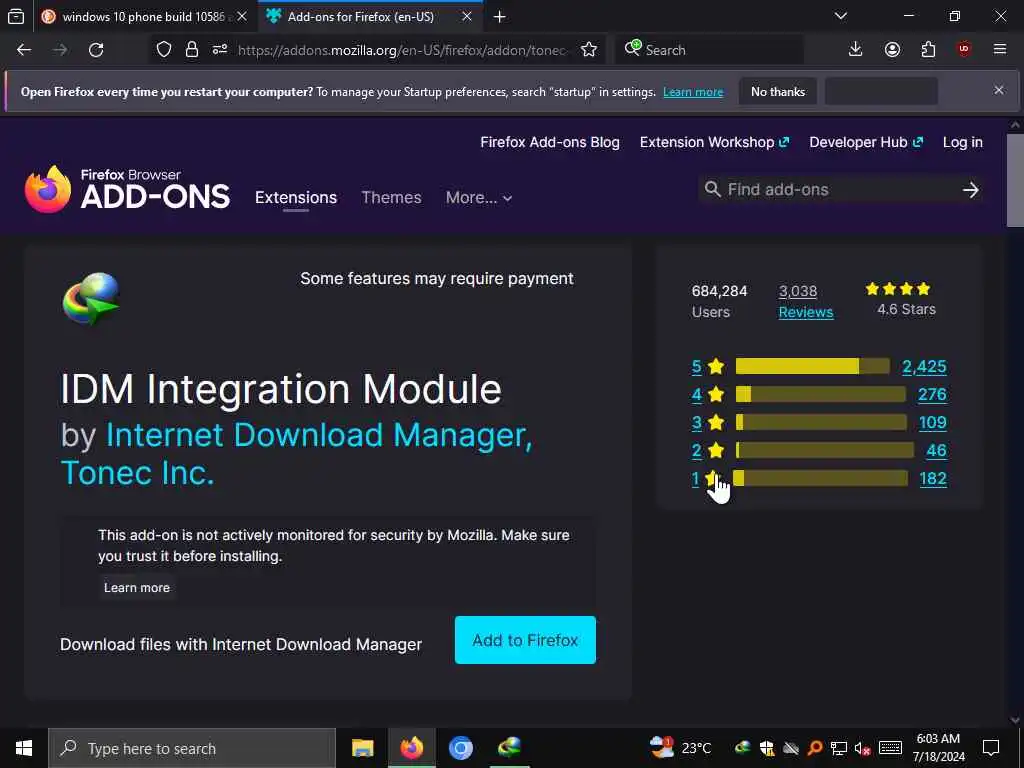1024x768 pixels.
Task: Close the Add-ons for Firefox tab
Action: [466, 17]
